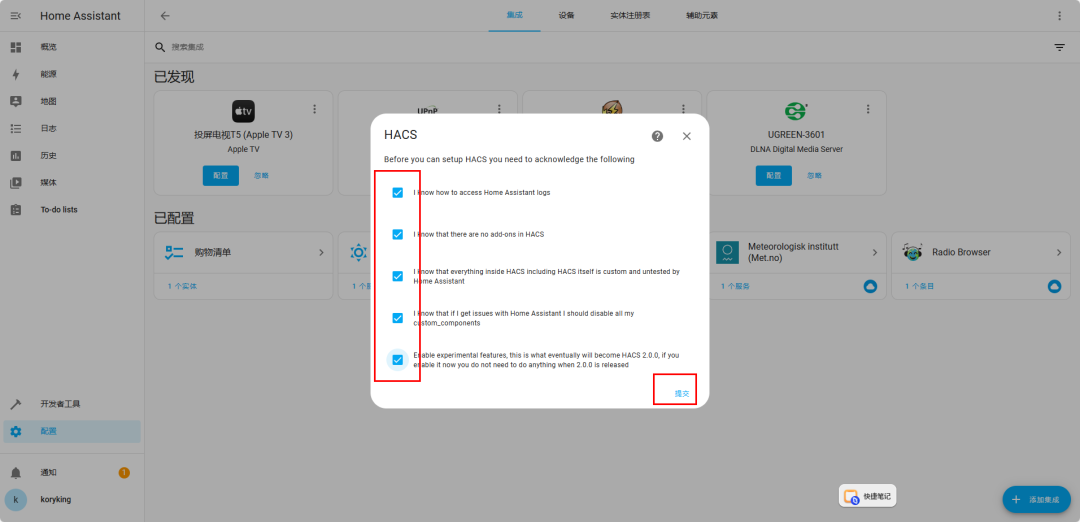The image size is (1080, 522).
Task: Uncheck 'disable all my custom_components' checkbox
Action: pyautogui.click(x=397, y=317)
